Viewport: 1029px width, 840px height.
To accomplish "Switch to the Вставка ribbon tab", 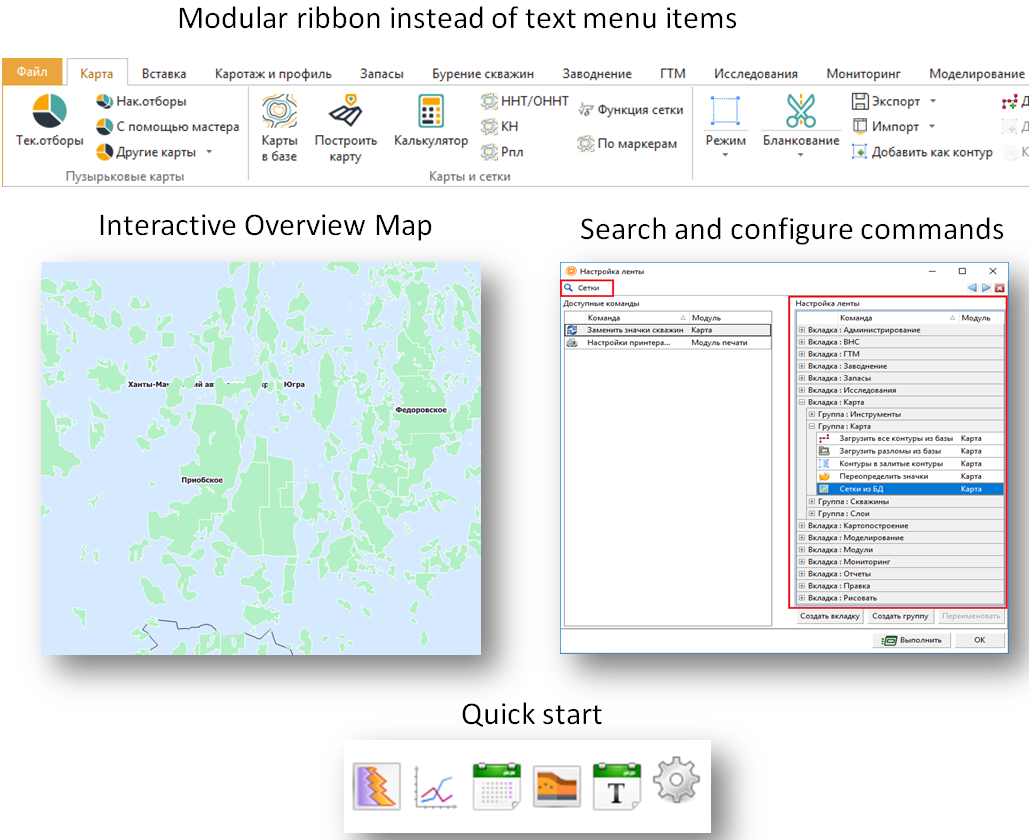I will [164, 74].
